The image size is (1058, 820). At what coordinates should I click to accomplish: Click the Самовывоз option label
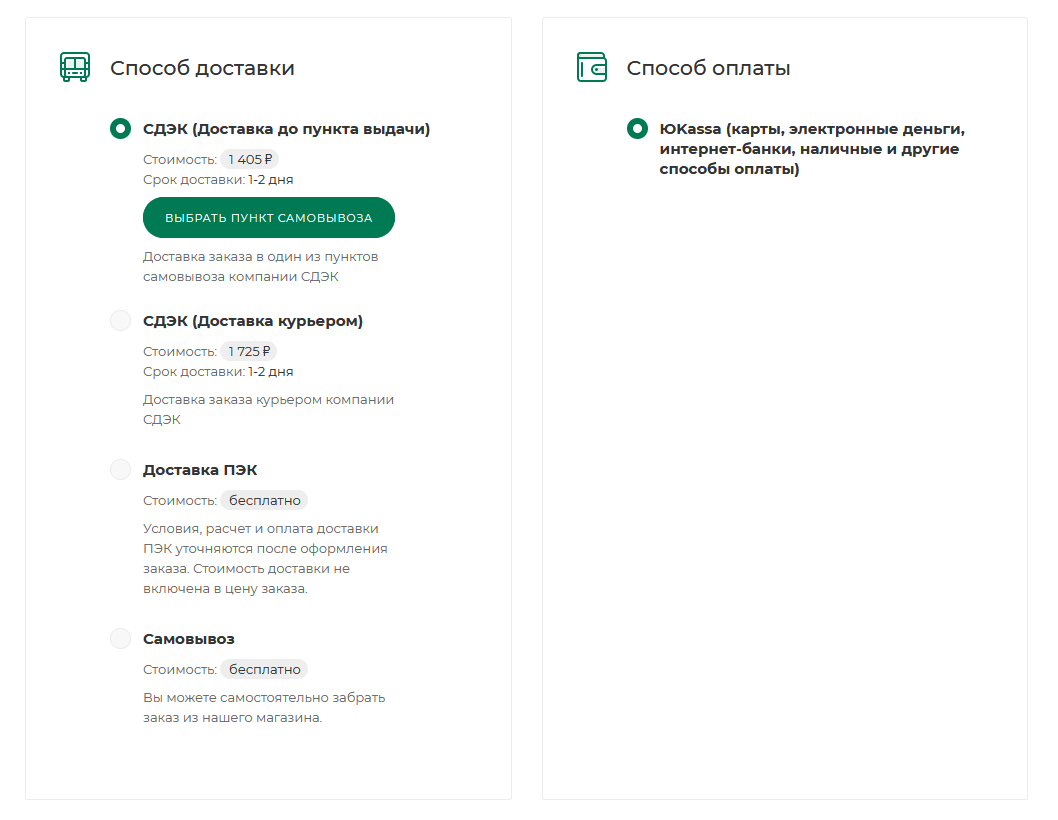pyautogui.click(x=189, y=639)
